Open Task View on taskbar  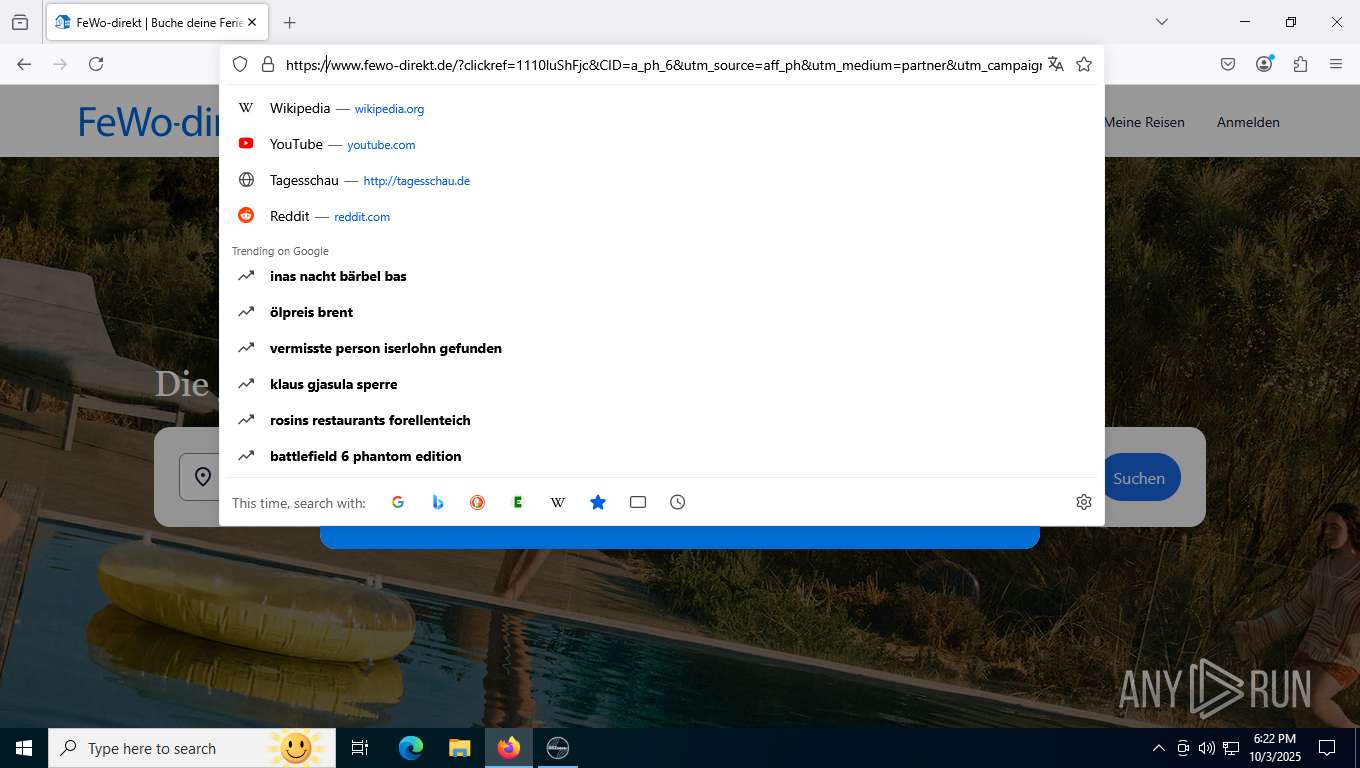[360, 748]
